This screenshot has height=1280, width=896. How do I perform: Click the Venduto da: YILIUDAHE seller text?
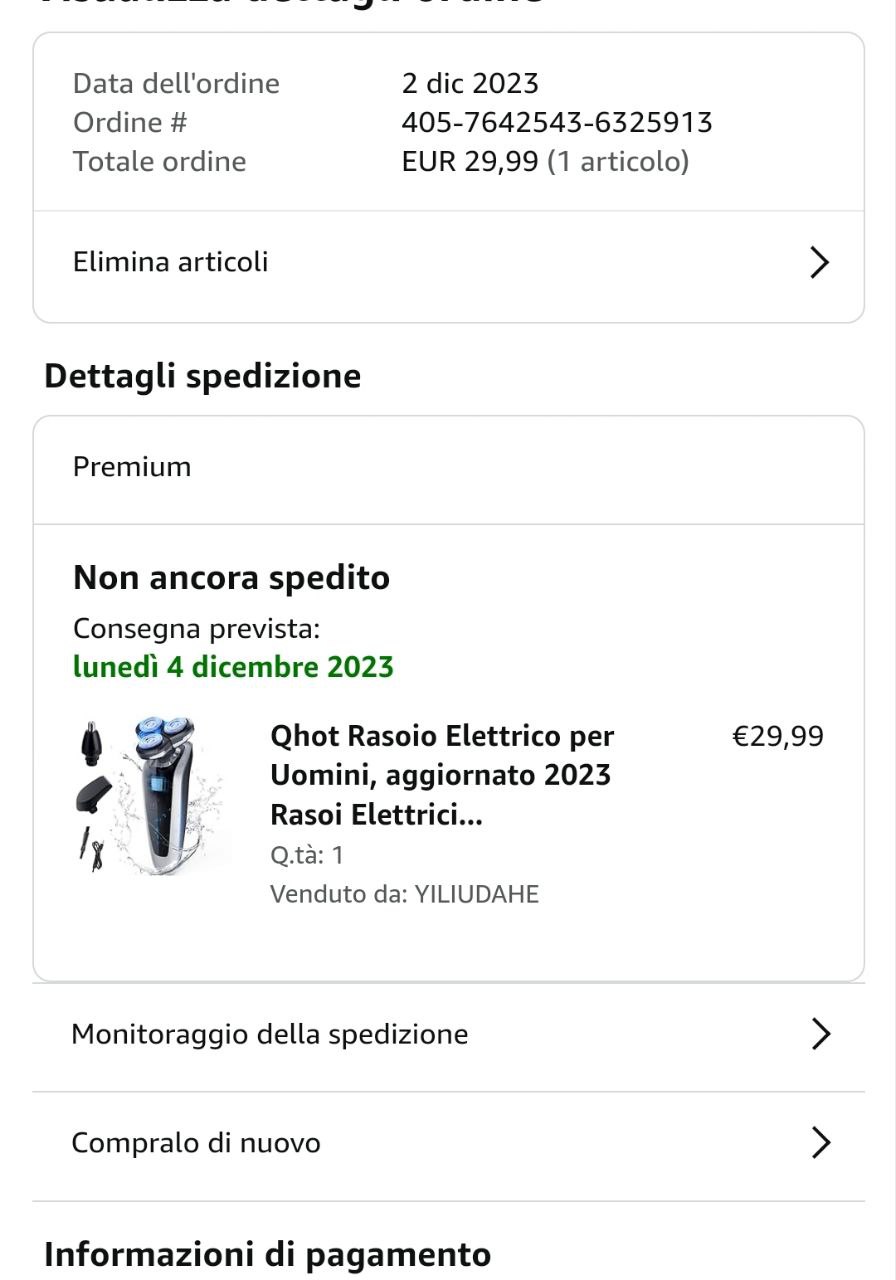404,894
